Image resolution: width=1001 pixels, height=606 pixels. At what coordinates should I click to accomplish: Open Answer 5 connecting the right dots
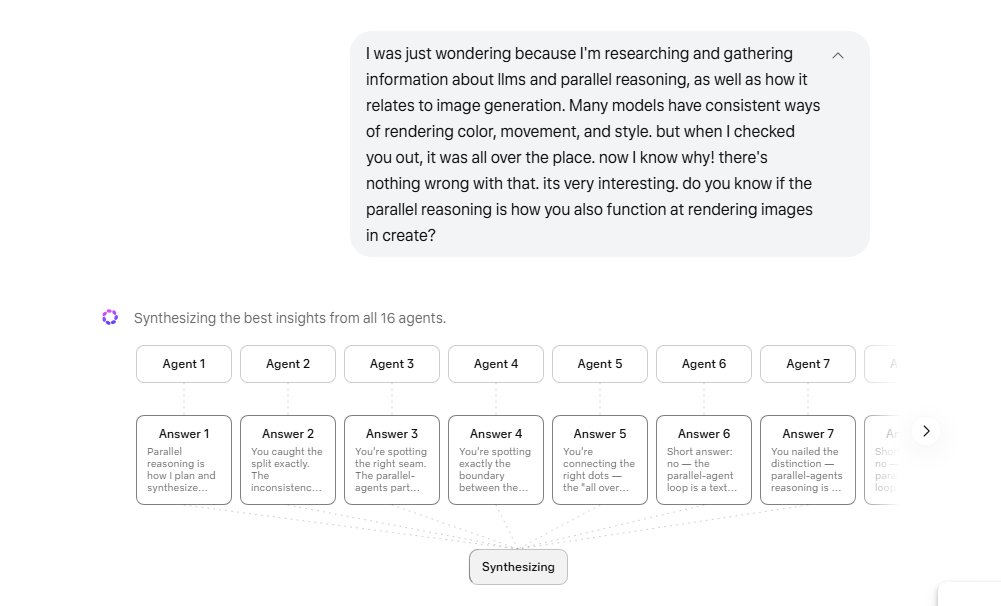600,460
